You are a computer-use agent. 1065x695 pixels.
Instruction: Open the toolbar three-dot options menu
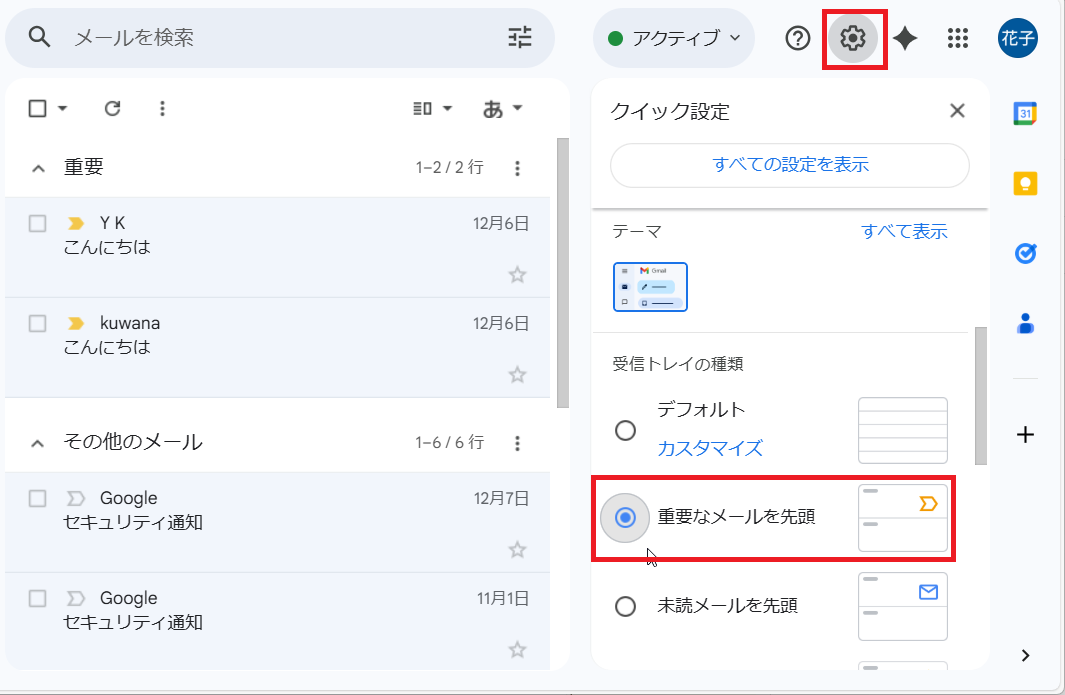(162, 108)
